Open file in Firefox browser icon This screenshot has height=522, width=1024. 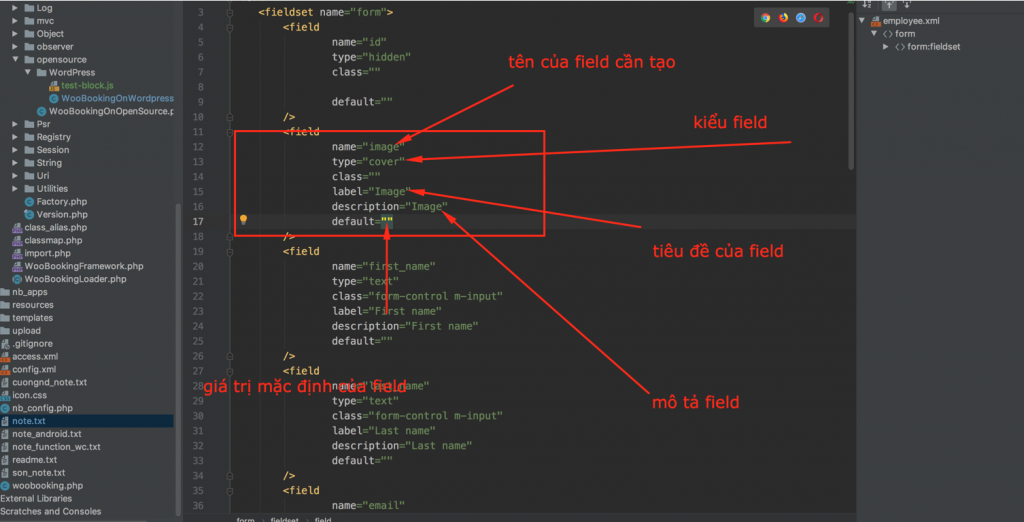pyautogui.click(x=783, y=17)
